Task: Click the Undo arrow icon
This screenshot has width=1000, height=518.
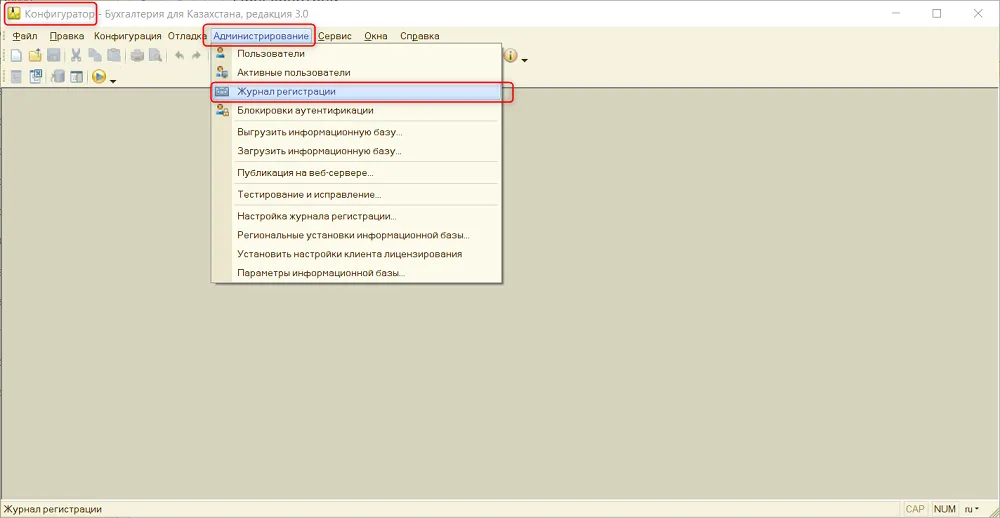Action: tap(179, 56)
